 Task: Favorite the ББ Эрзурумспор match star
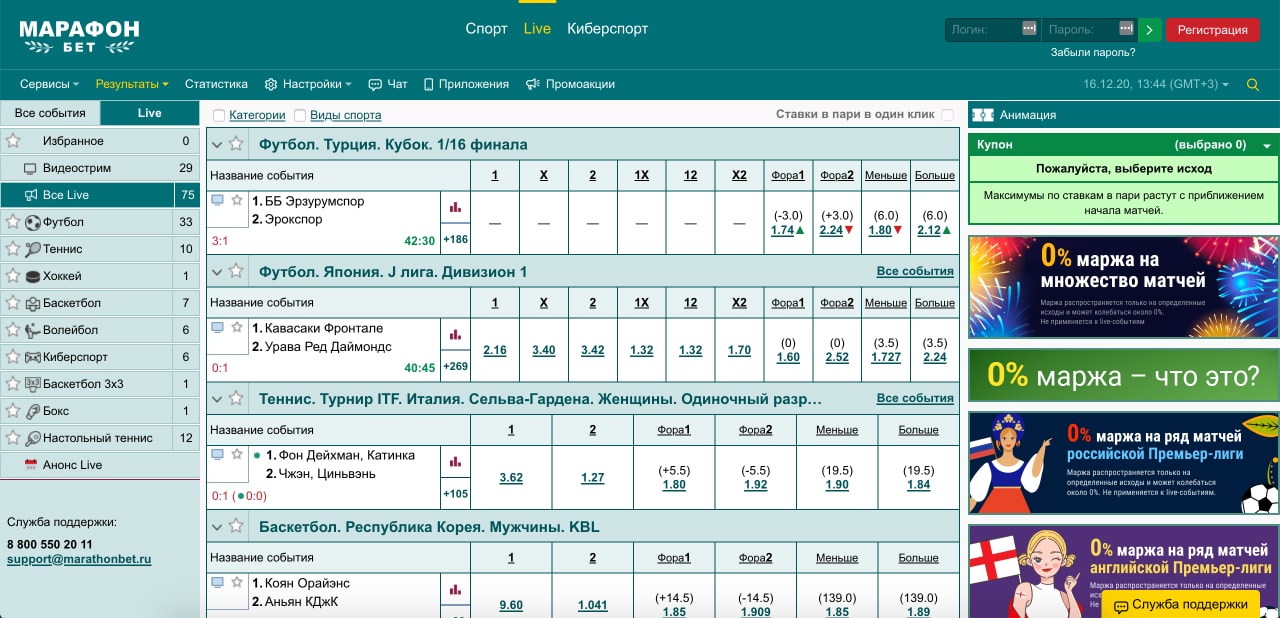237,200
